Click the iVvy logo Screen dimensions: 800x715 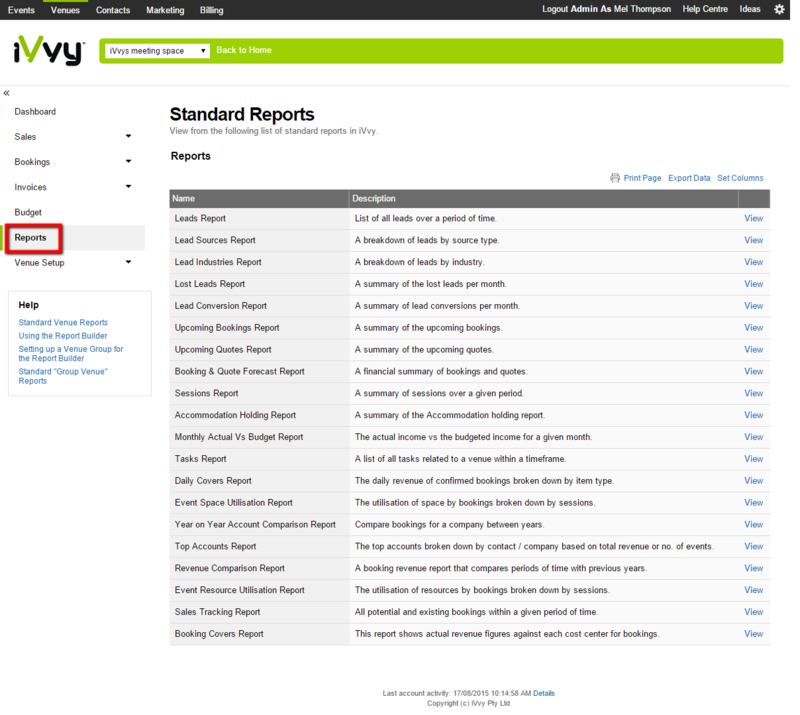click(x=49, y=50)
